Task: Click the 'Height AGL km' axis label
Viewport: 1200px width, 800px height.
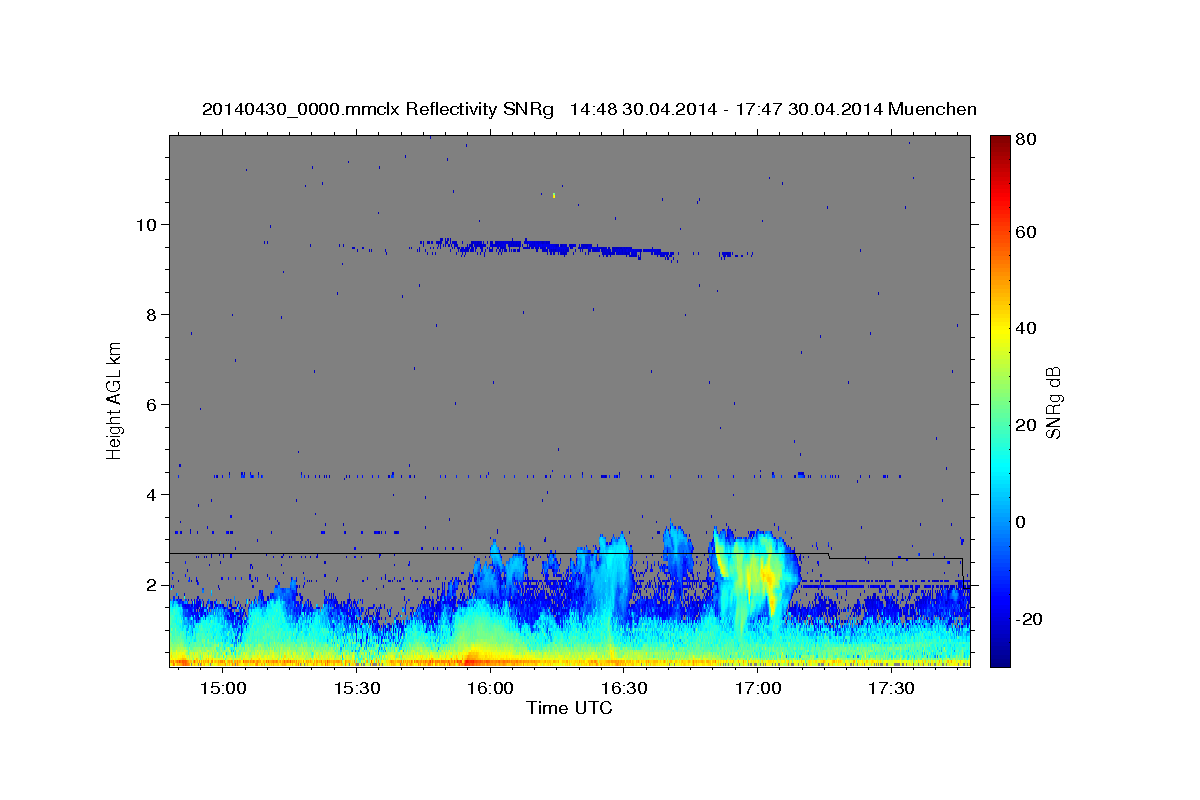Action: (114, 400)
